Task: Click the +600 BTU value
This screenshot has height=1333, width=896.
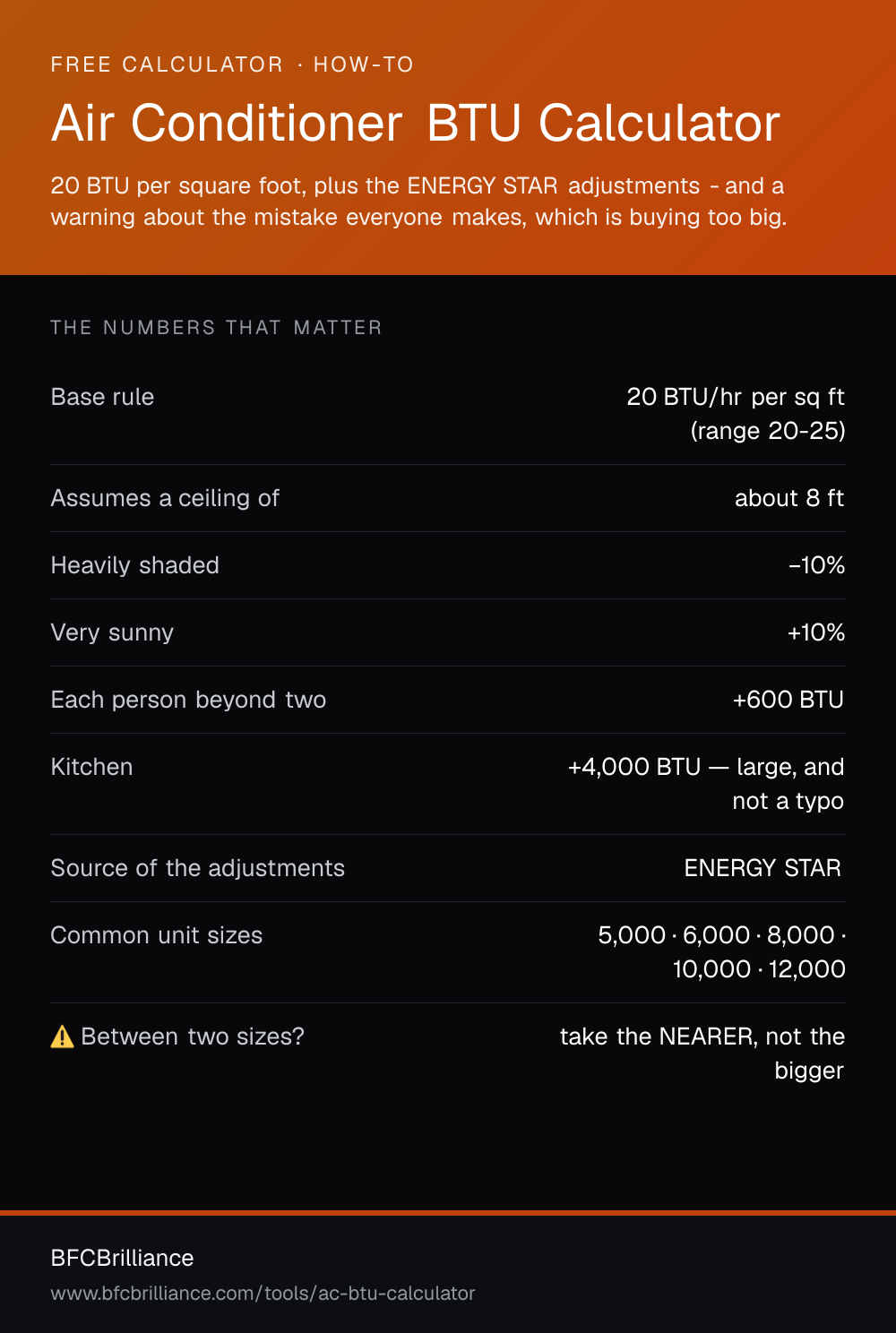Action: [788, 700]
